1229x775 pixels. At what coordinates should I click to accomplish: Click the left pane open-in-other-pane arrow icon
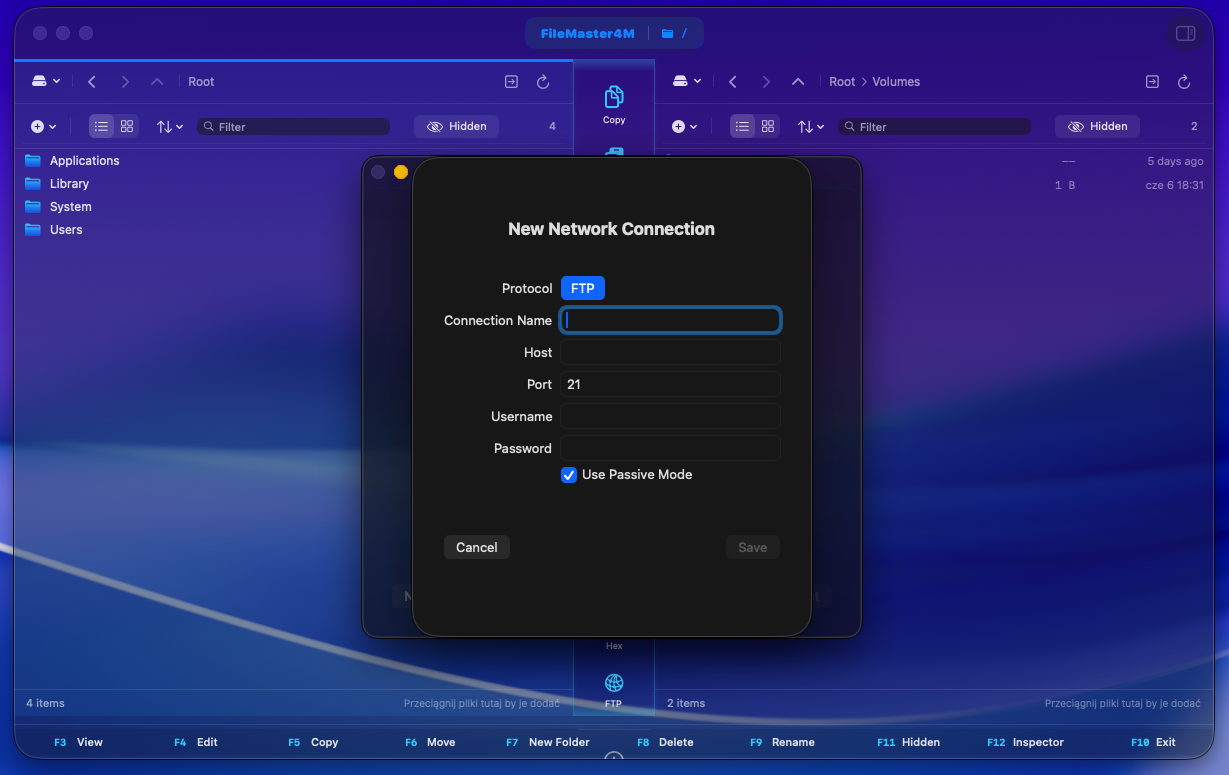tap(511, 82)
